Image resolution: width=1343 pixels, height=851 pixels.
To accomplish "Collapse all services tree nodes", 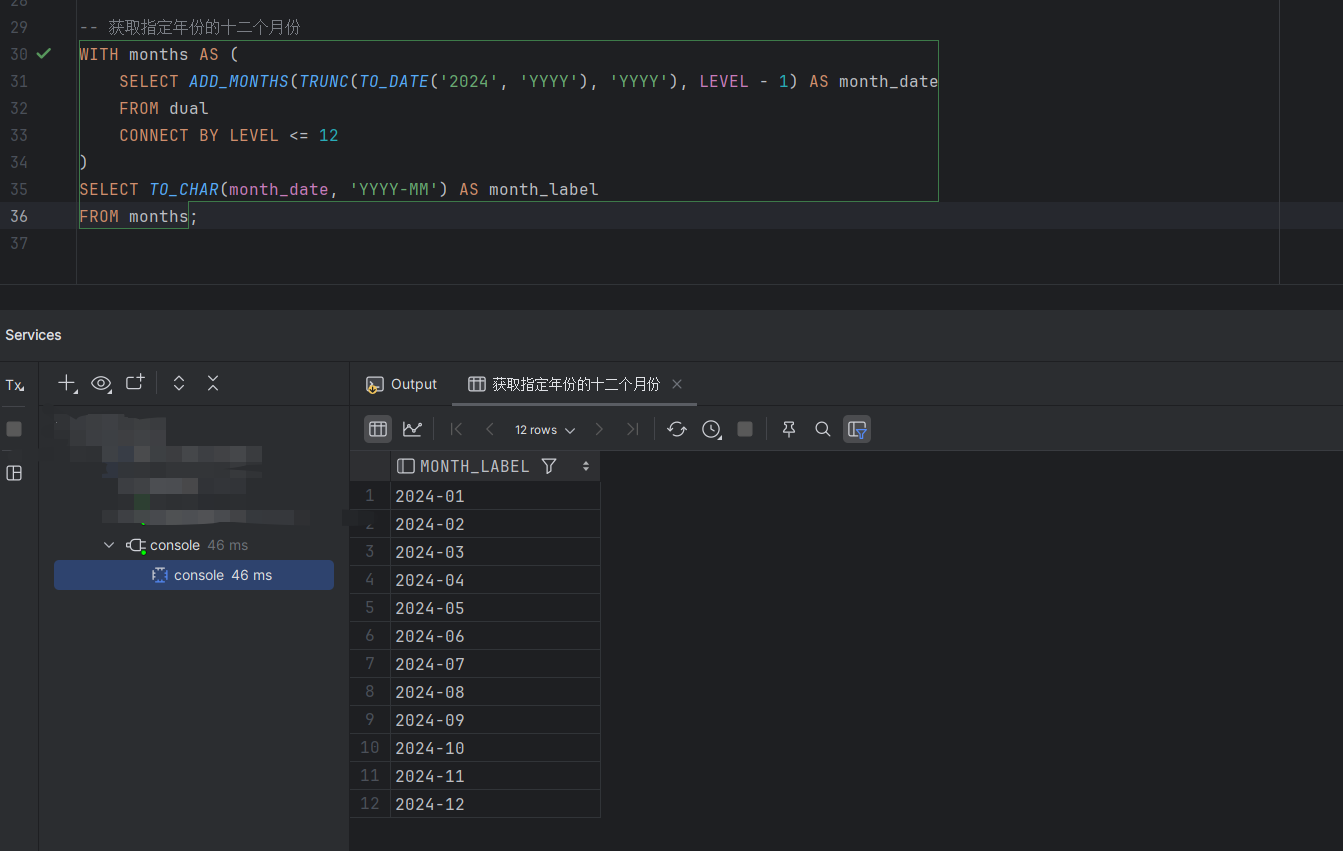I will 213,383.
